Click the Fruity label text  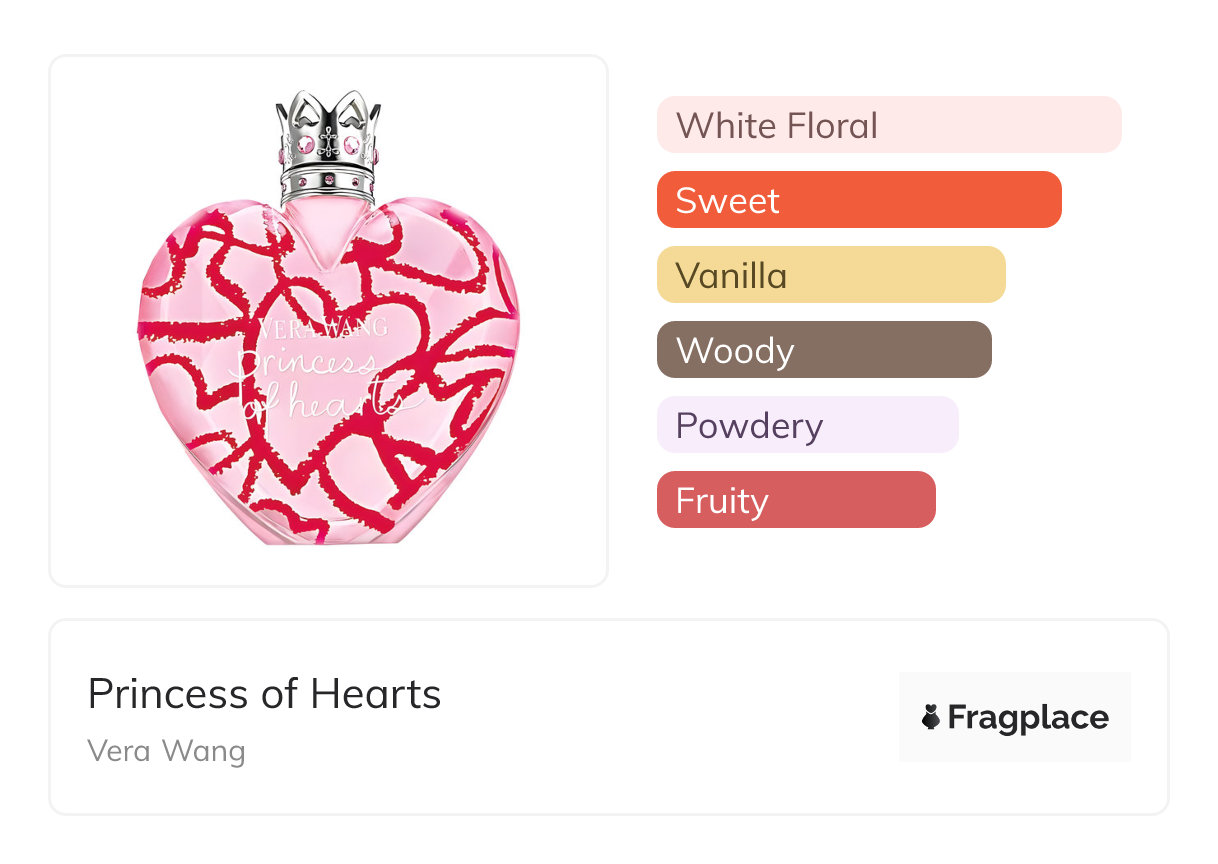point(722,501)
